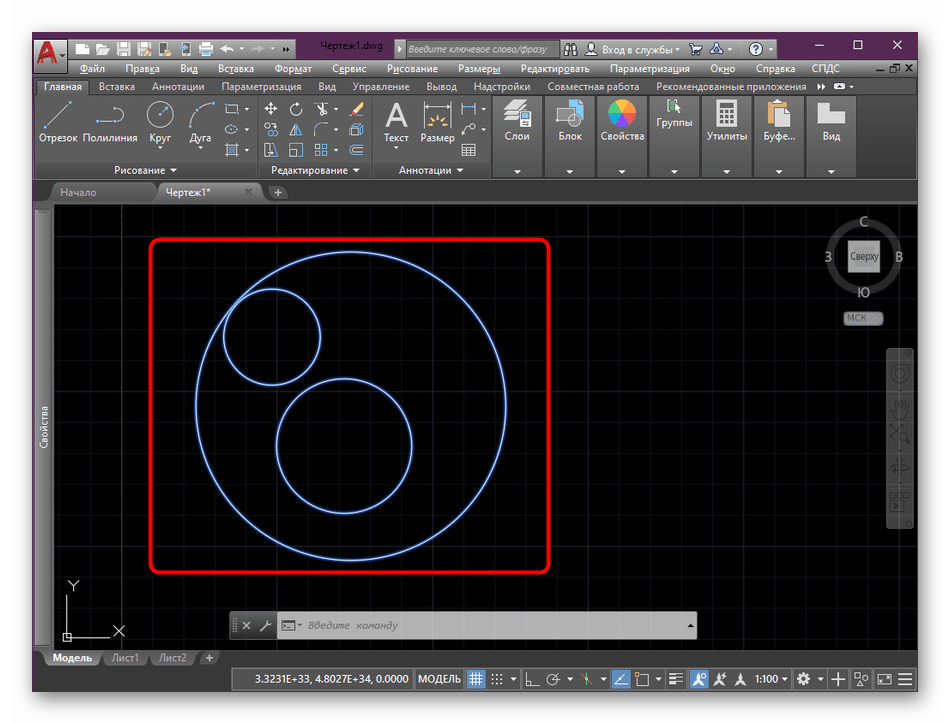Toggle snap mode dots icon
The height and width of the screenshot is (724, 950).
(497, 679)
